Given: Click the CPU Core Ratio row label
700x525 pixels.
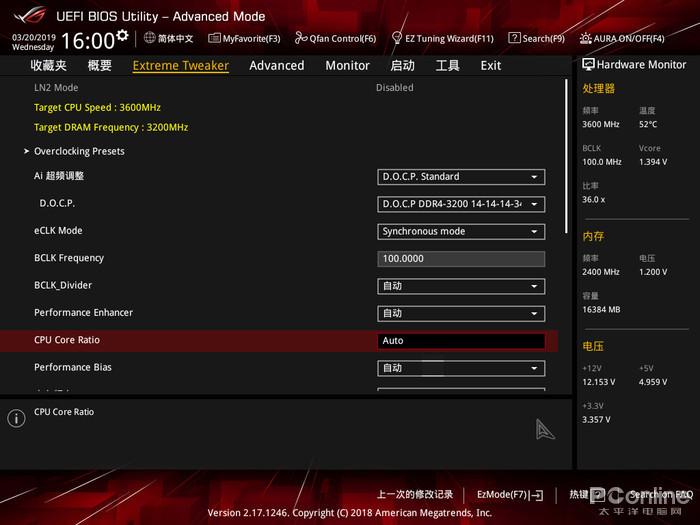Looking at the screenshot, I should click(67, 340).
